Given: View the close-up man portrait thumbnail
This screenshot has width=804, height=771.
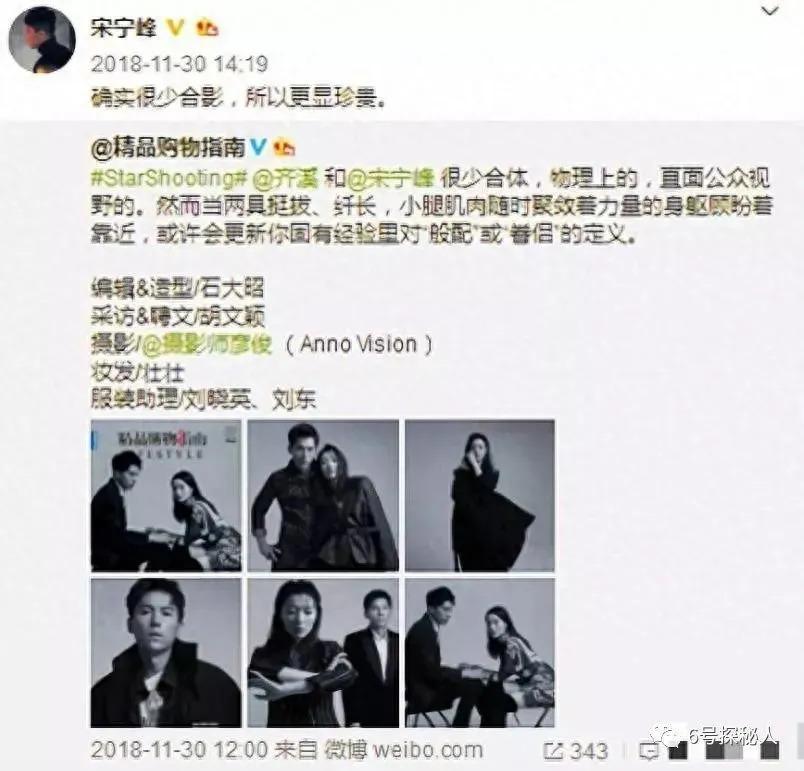Looking at the screenshot, I should tap(166, 653).
